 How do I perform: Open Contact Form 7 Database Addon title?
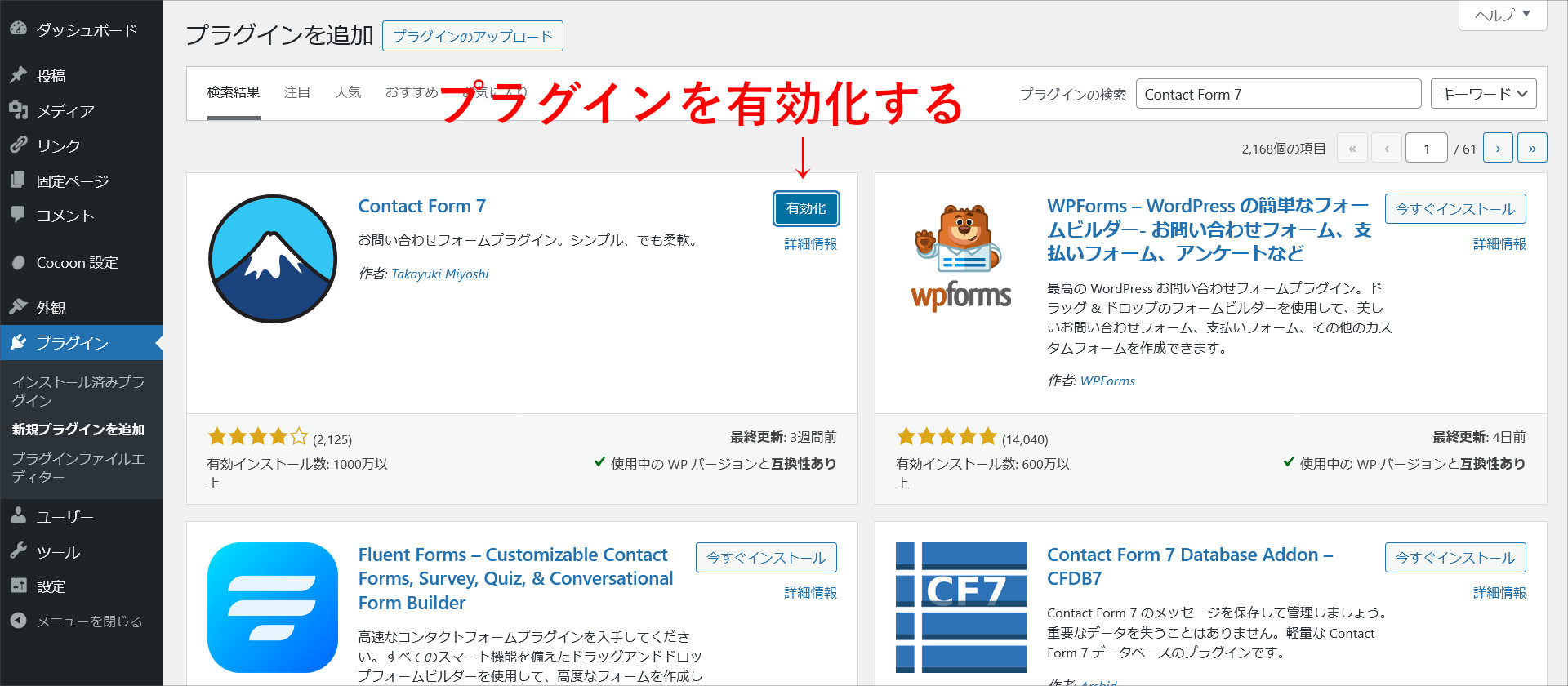1190,566
